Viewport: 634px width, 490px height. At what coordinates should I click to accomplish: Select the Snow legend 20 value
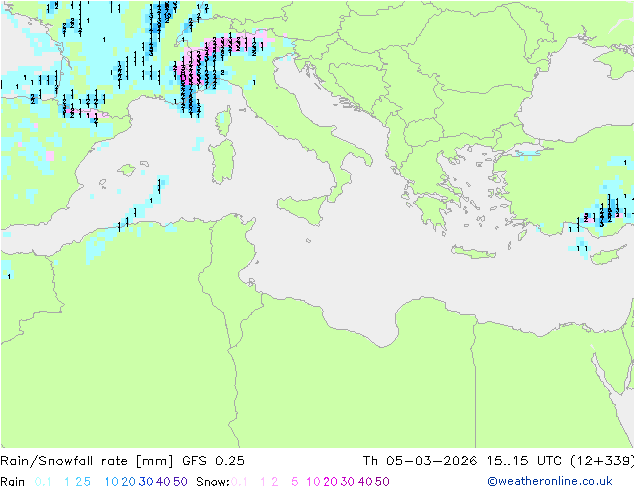click(330, 482)
